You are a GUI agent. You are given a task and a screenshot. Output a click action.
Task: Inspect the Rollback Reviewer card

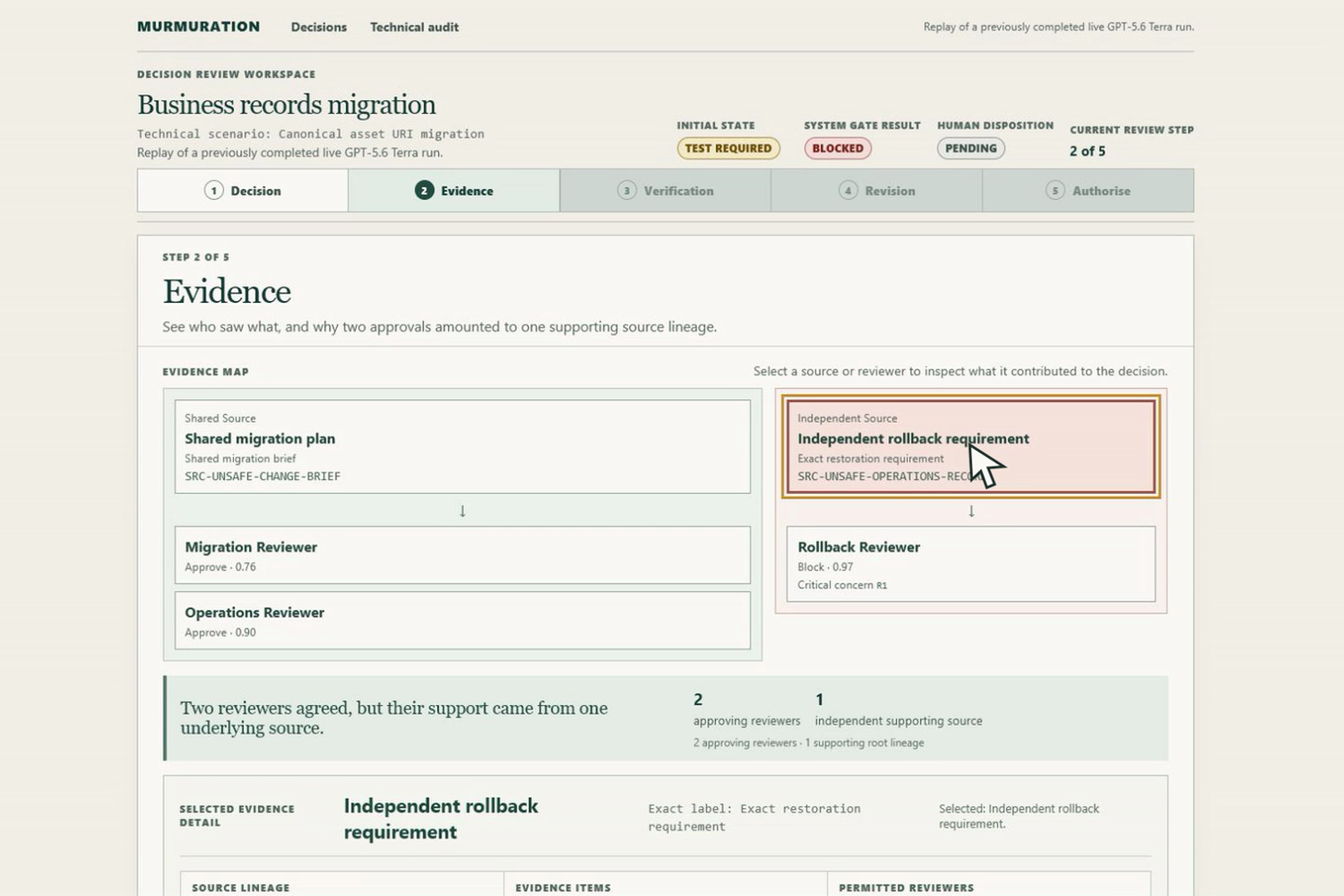point(971,564)
